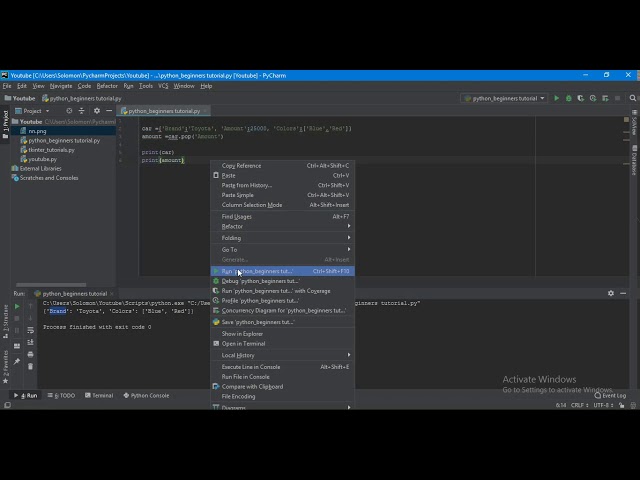Open the Python Console tab

[x=146, y=396]
